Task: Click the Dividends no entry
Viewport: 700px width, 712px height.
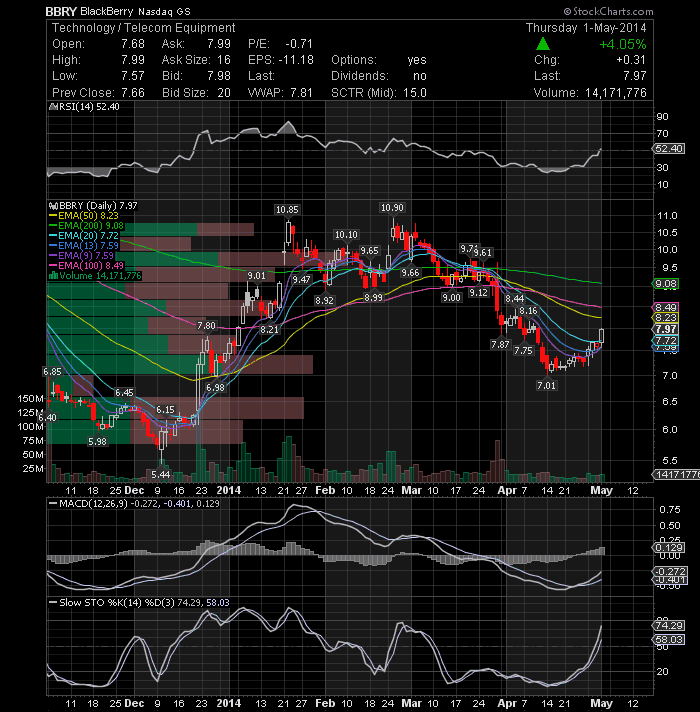Action: coord(419,76)
